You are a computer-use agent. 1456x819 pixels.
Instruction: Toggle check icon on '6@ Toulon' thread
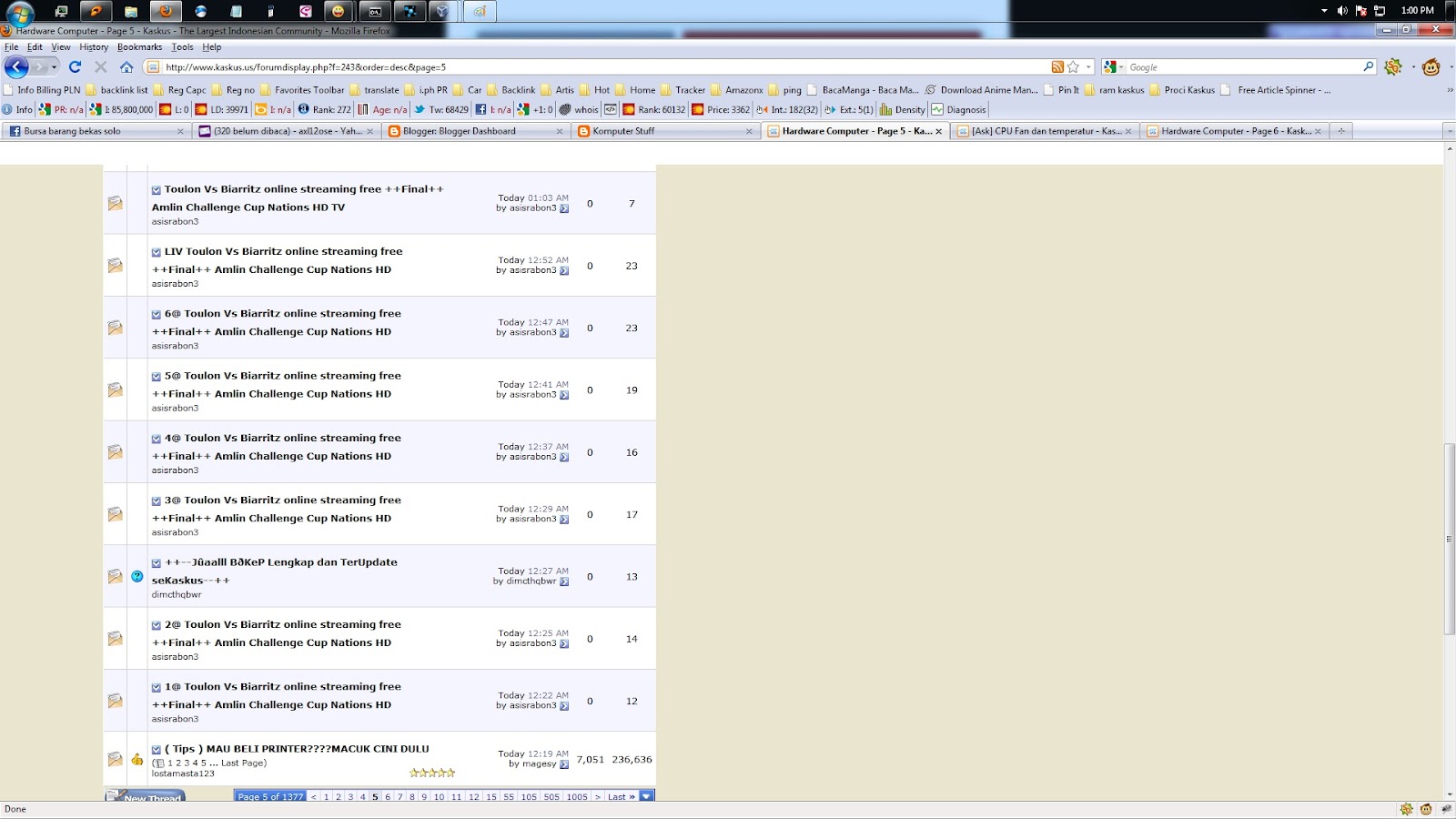click(x=157, y=314)
